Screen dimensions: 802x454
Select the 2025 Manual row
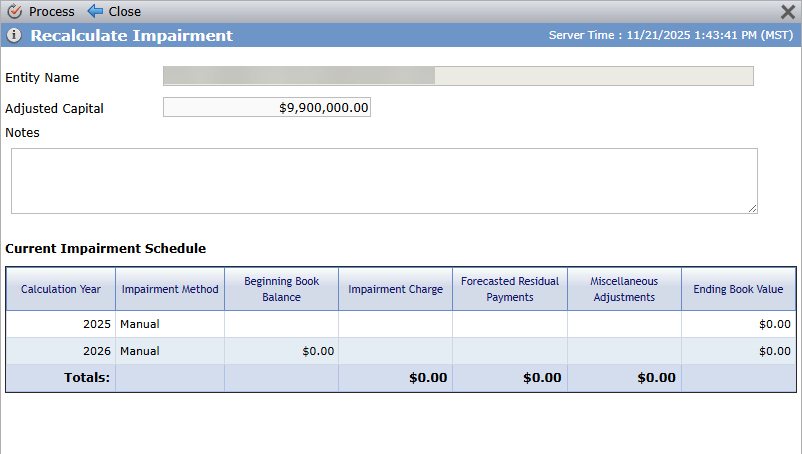(401, 324)
